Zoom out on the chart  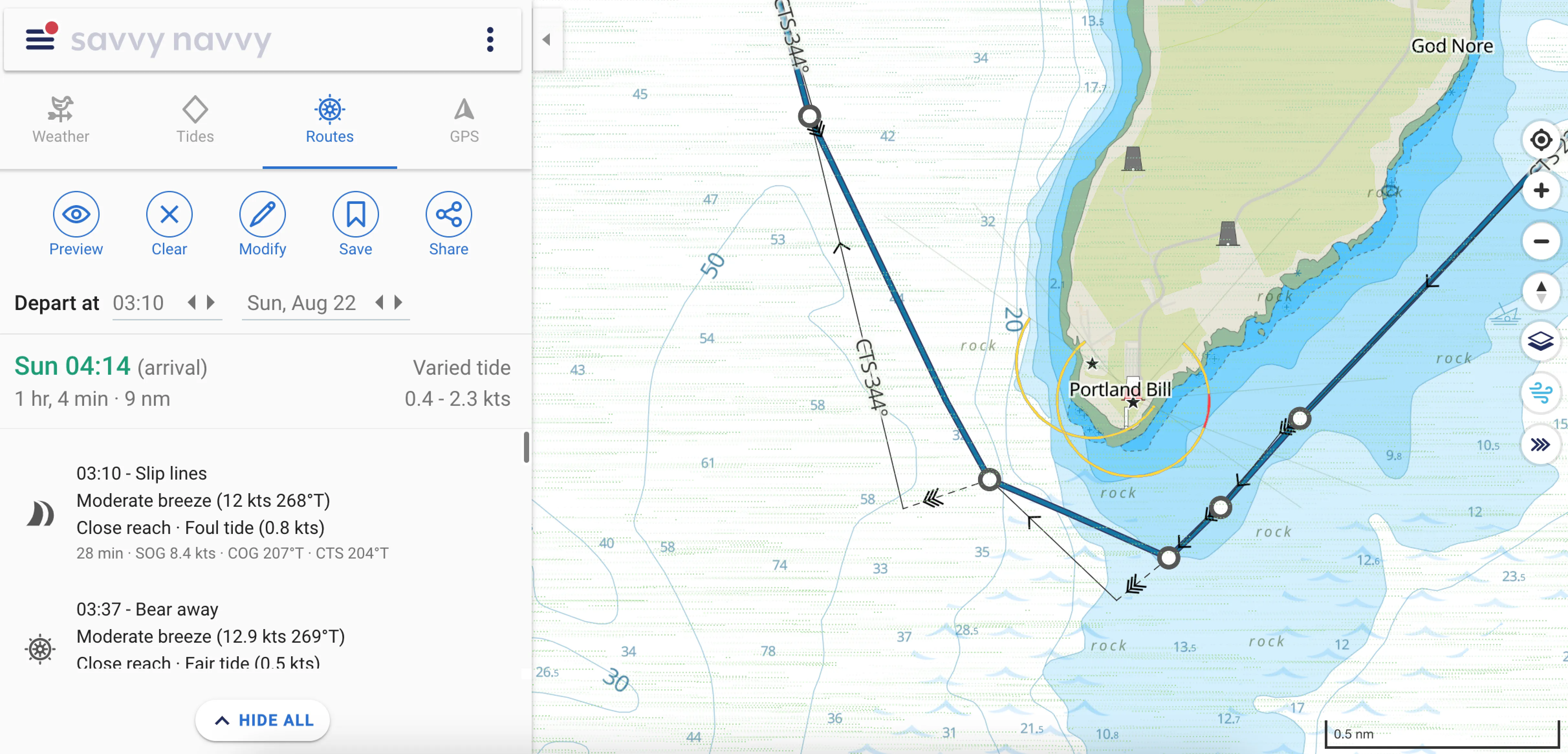point(1541,242)
